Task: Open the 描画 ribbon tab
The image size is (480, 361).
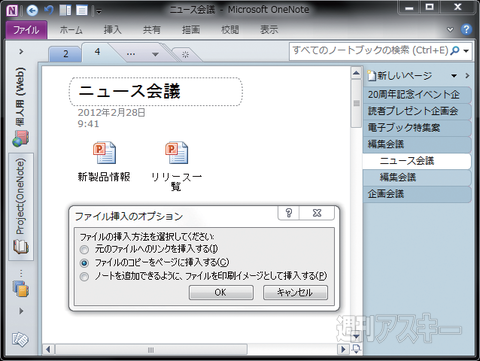Action: tap(191, 30)
